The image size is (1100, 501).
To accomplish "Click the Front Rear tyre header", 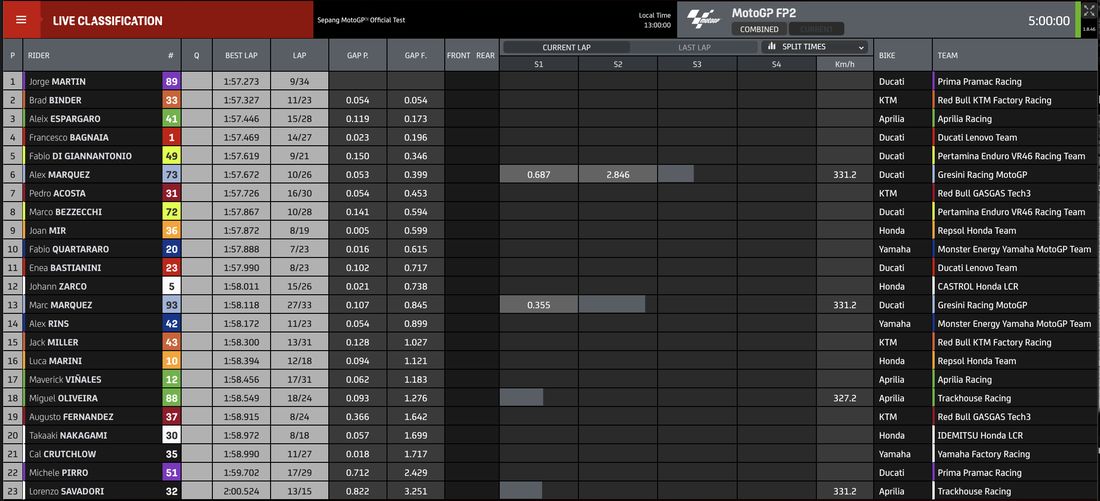I will tap(471, 55).
